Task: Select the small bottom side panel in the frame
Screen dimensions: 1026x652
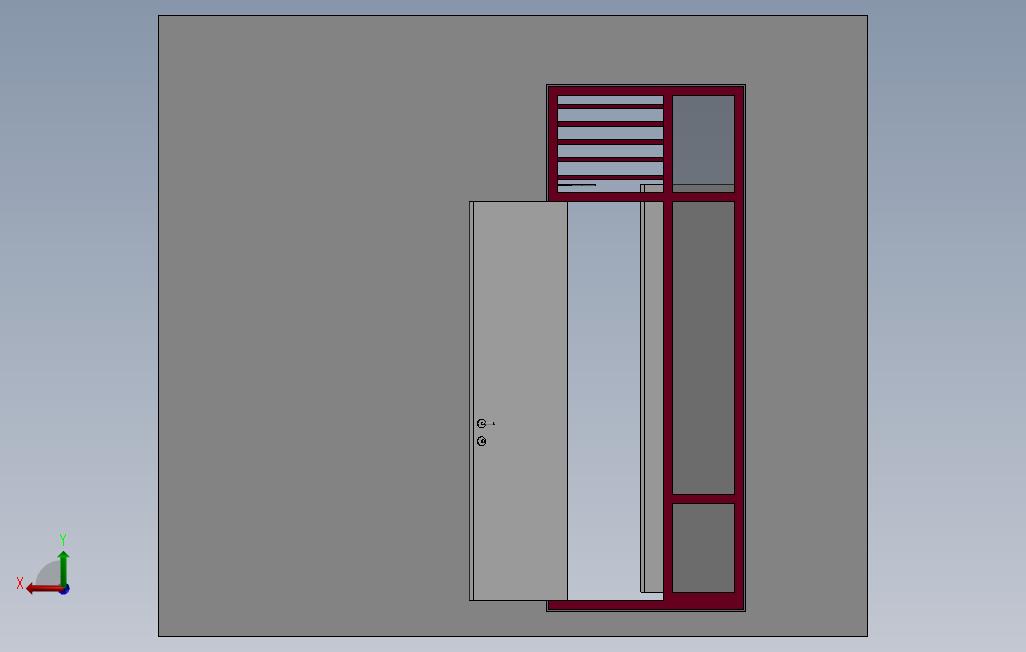Action: (x=703, y=548)
